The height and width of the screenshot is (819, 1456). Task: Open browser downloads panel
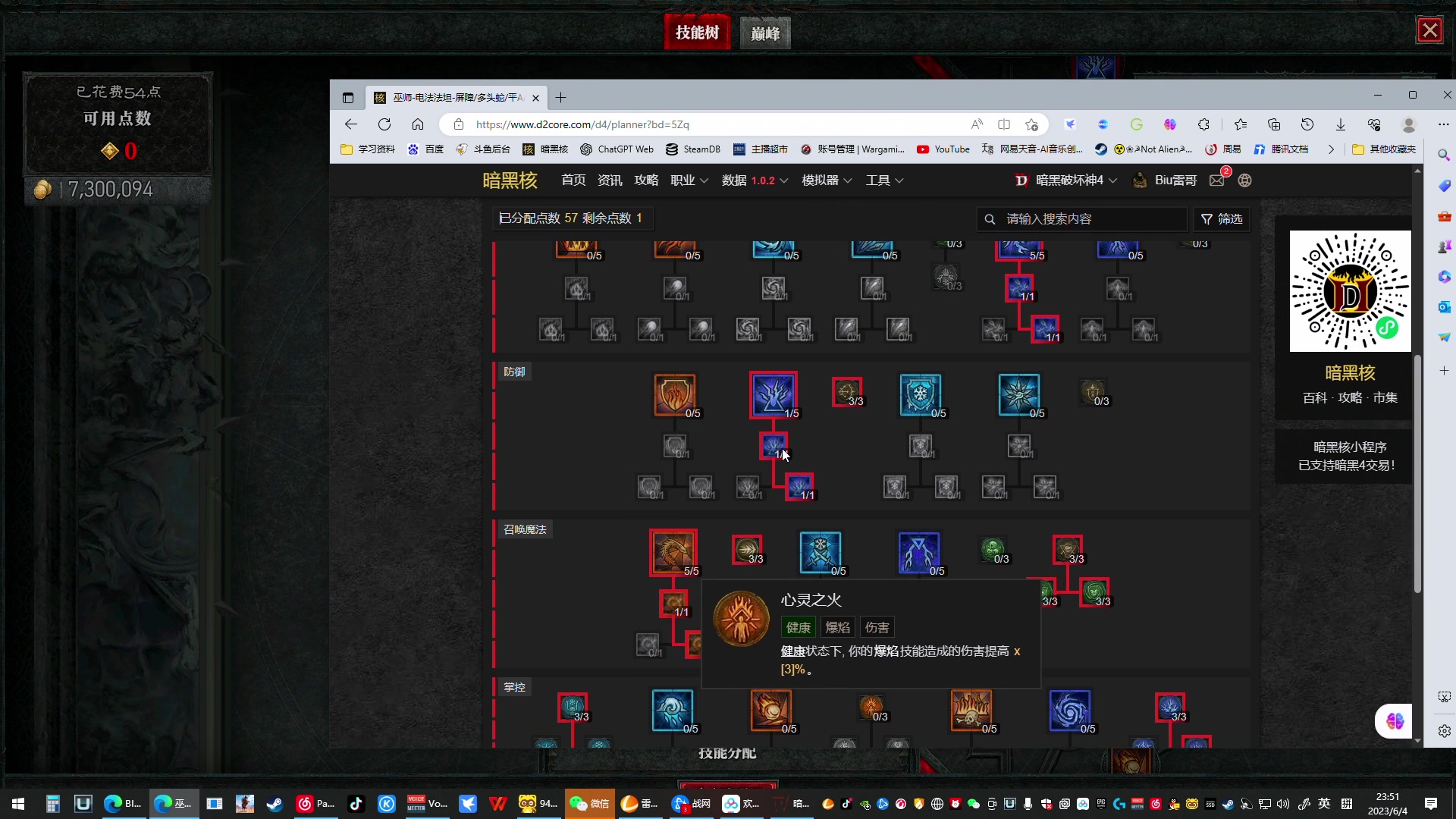pos(1341,124)
